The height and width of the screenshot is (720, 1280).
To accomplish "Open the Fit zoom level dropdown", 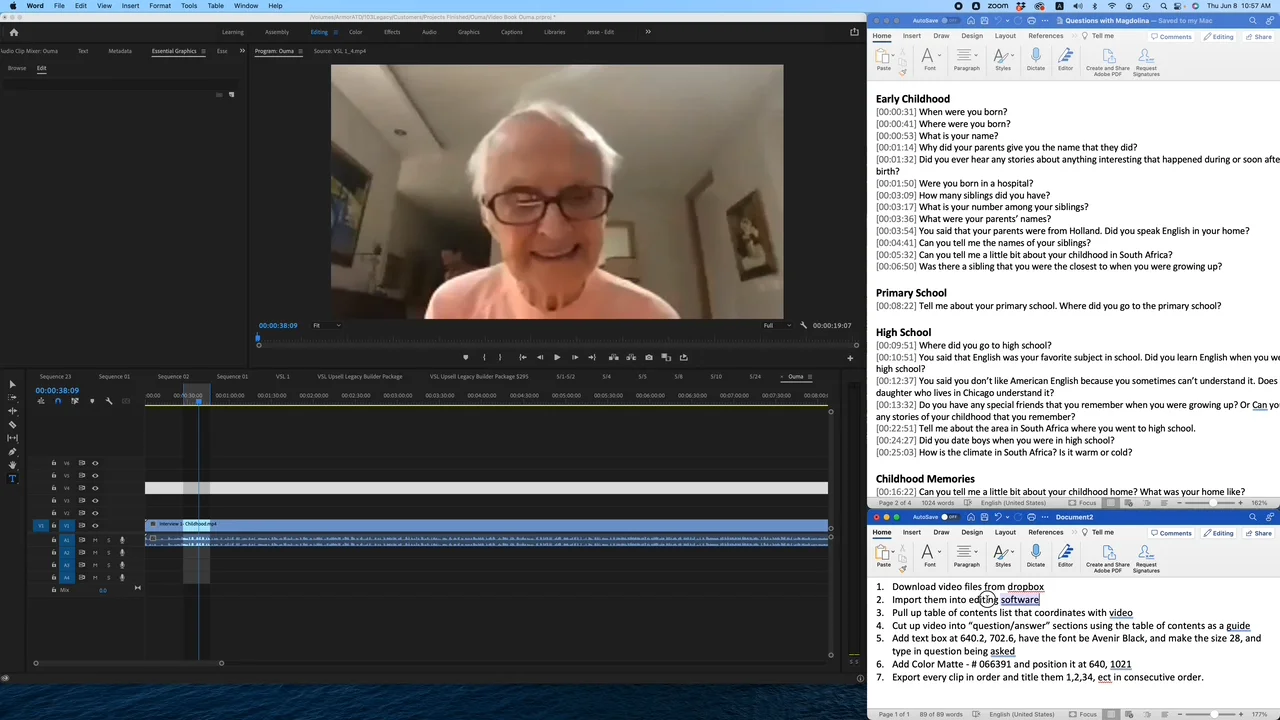I will pyautogui.click(x=326, y=325).
